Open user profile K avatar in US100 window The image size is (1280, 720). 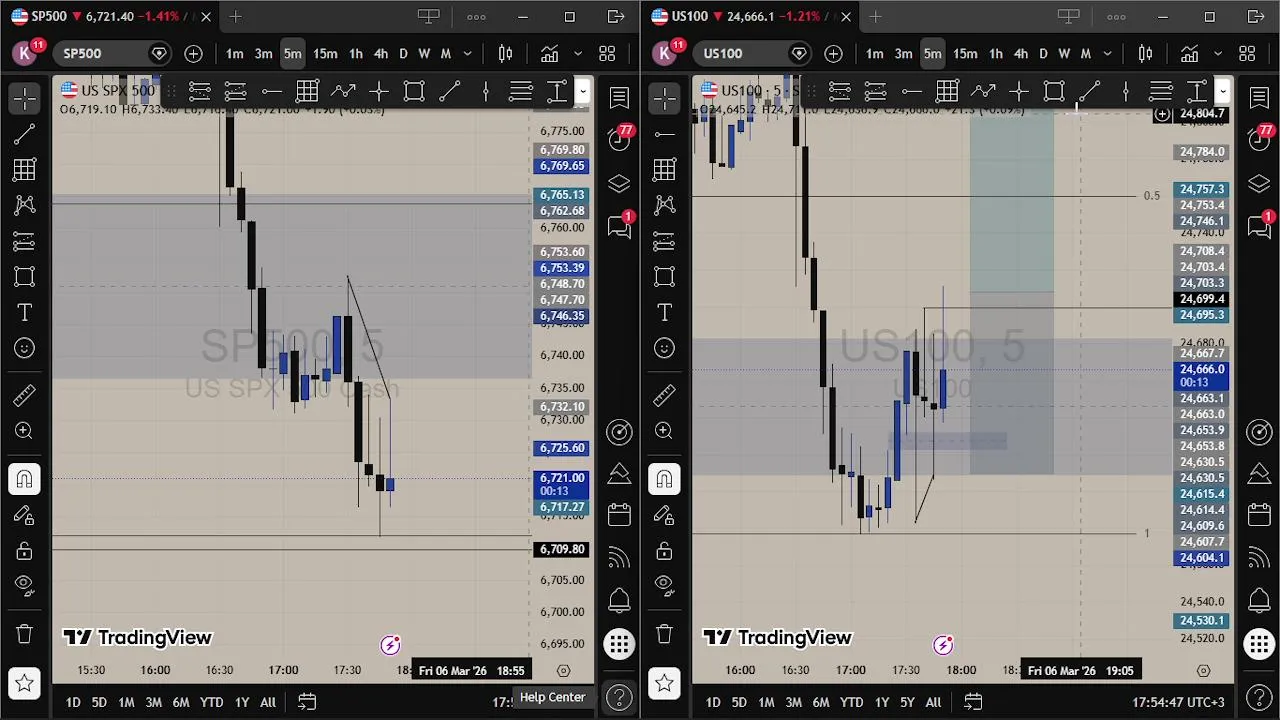(x=664, y=54)
